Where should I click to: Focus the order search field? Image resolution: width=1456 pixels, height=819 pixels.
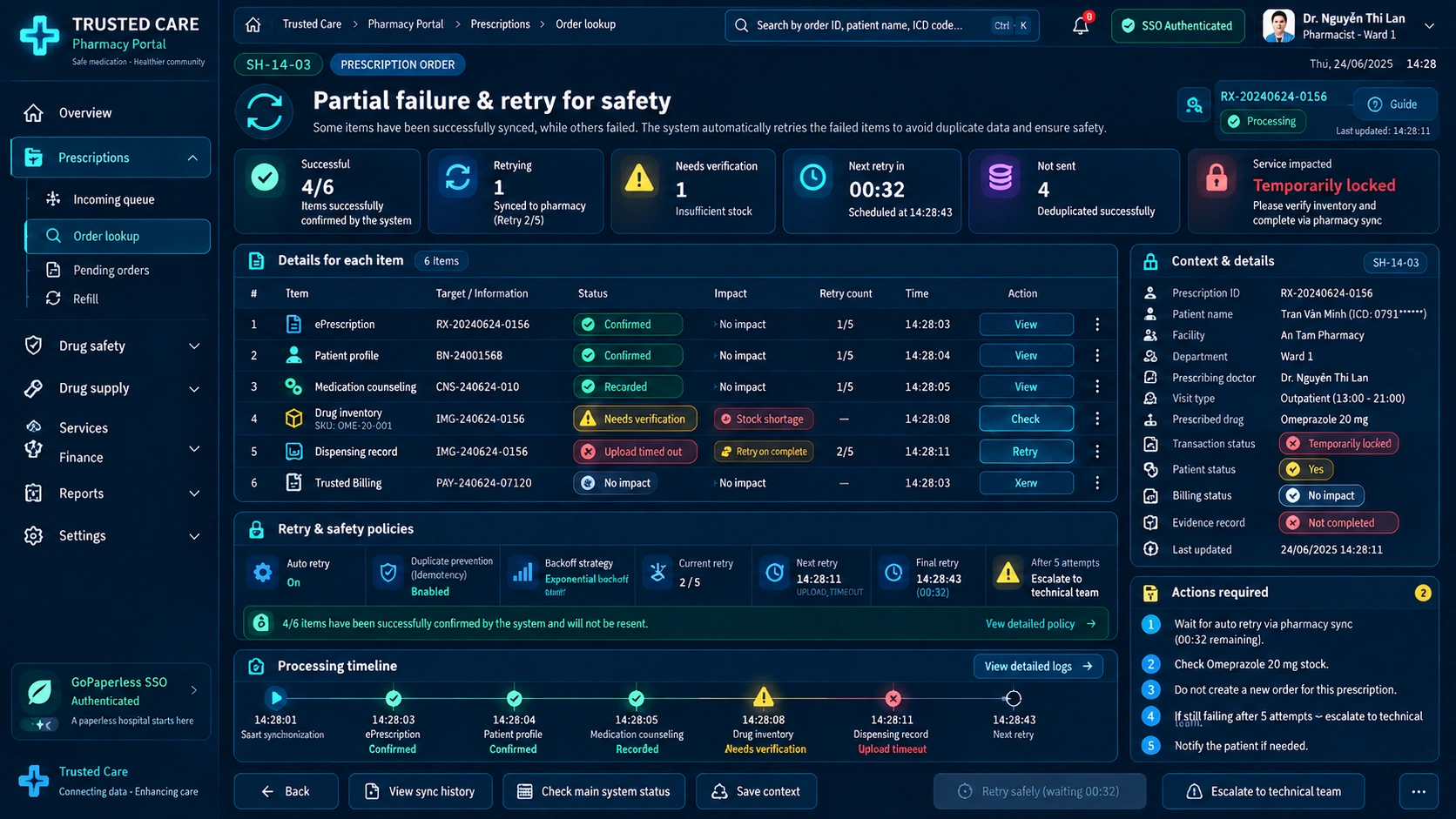tap(881, 25)
